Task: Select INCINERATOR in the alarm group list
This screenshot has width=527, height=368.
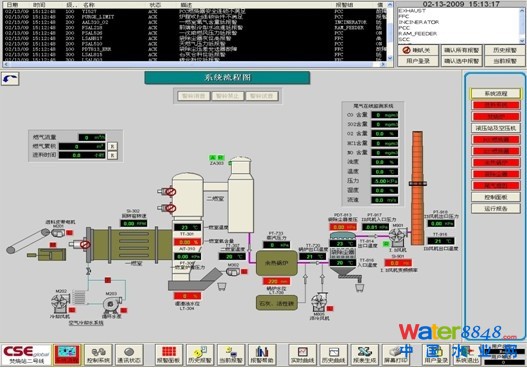Action: click(419, 22)
